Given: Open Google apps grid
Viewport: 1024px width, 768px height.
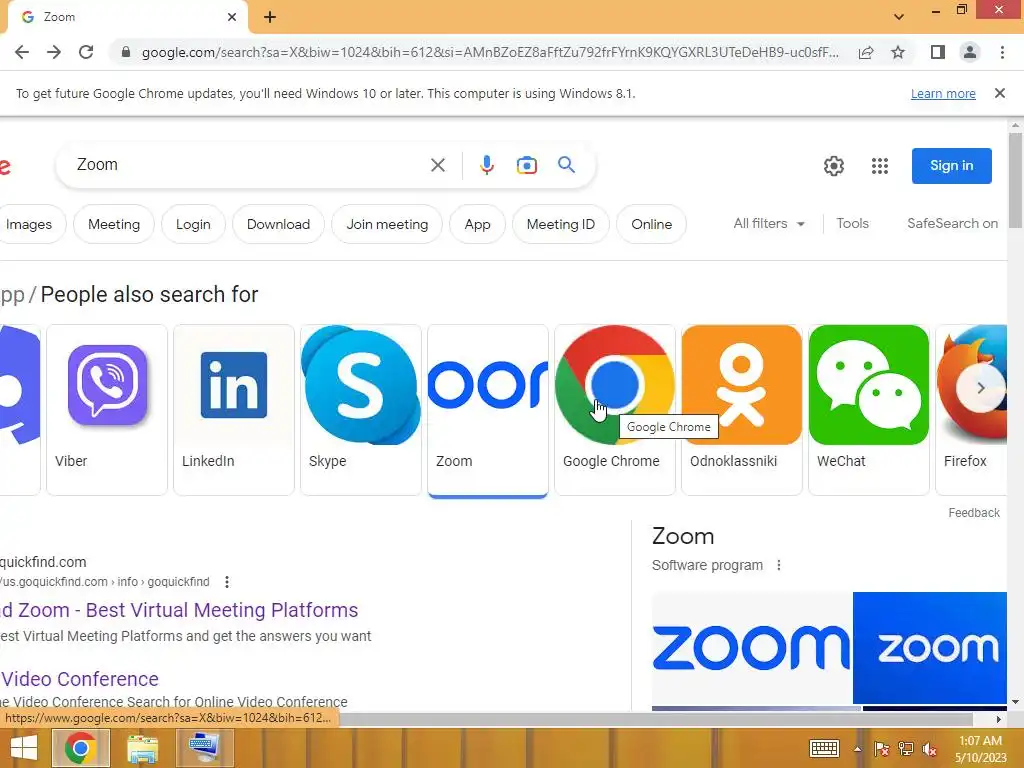Looking at the screenshot, I should [x=880, y=166].
